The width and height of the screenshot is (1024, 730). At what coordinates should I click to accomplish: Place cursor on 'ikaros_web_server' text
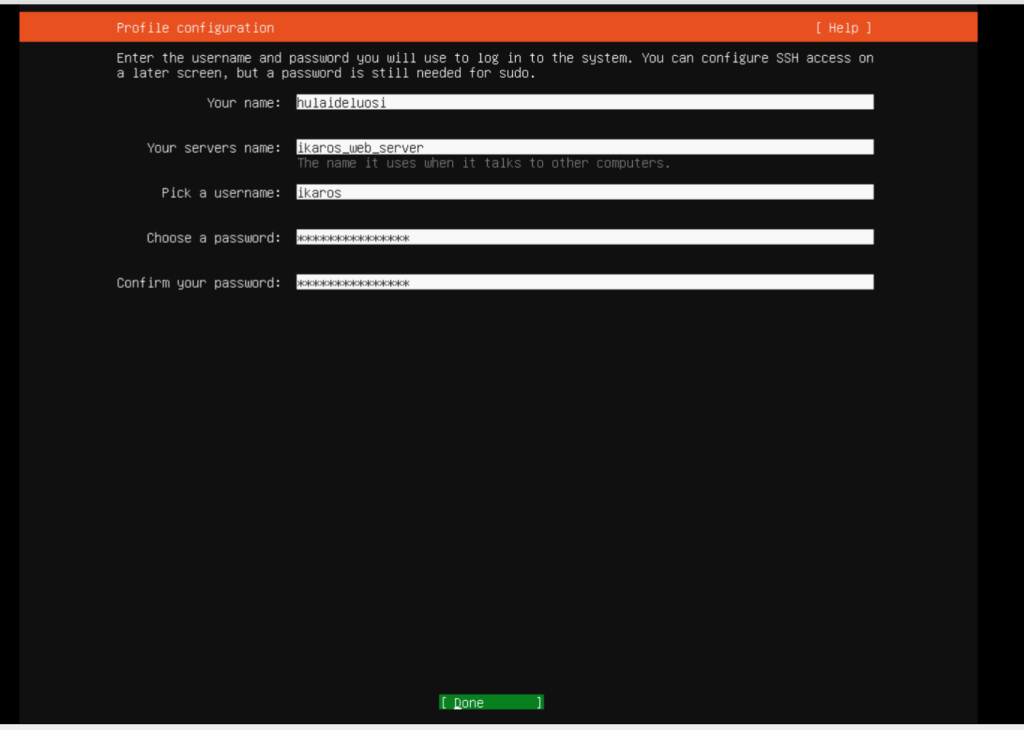[x=360, y=148]
